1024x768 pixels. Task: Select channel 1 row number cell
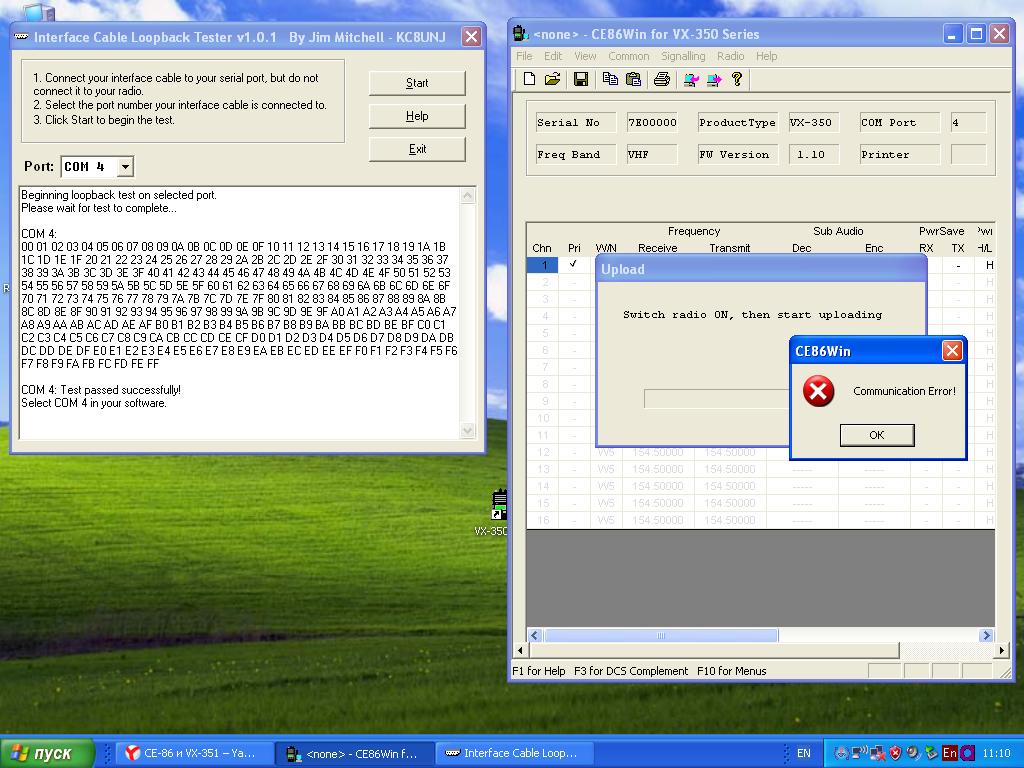pos(543,264)
